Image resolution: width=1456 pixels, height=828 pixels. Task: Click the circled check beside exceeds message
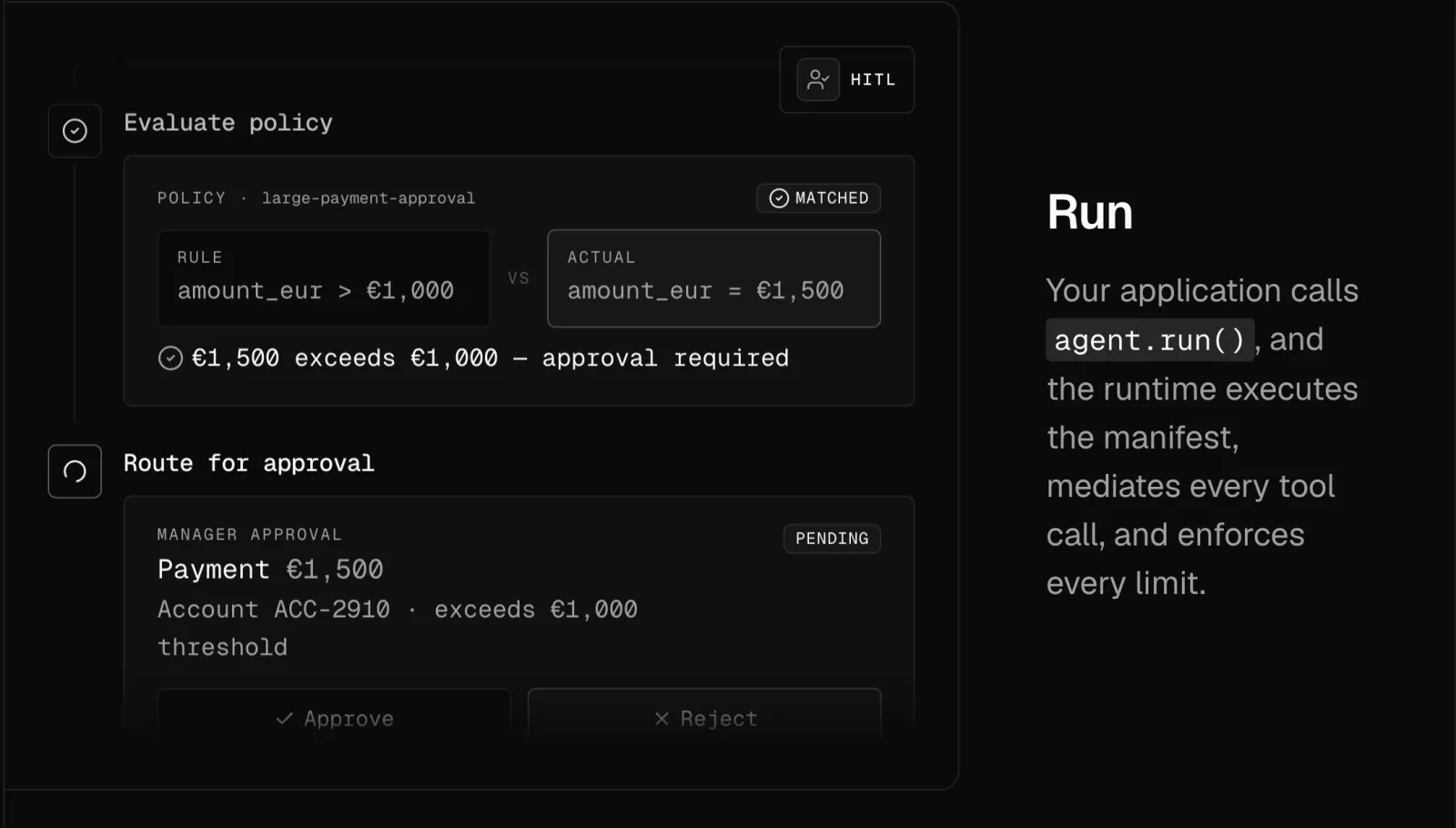pos(170,358)
